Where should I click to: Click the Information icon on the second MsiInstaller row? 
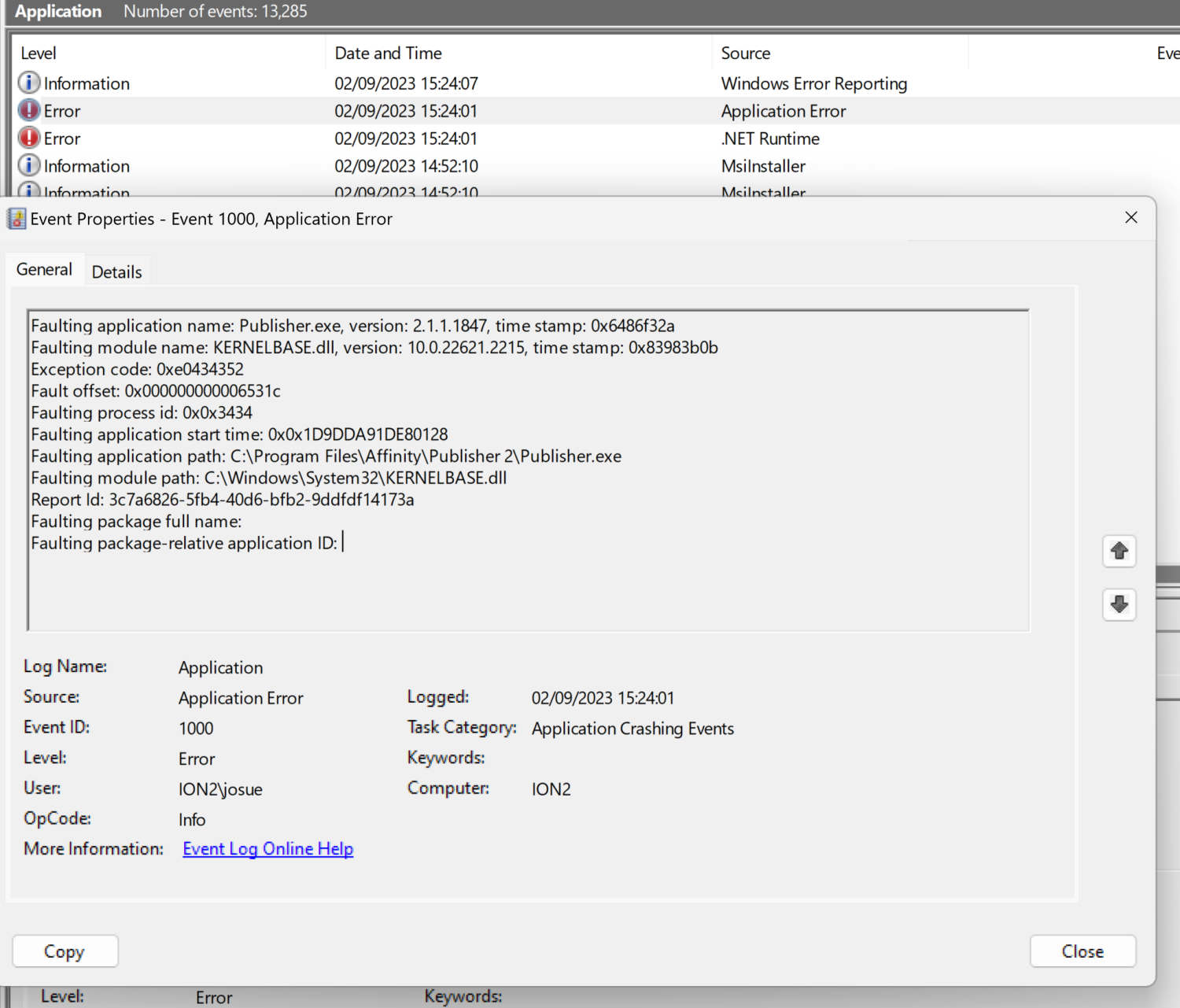coord(28,191)
